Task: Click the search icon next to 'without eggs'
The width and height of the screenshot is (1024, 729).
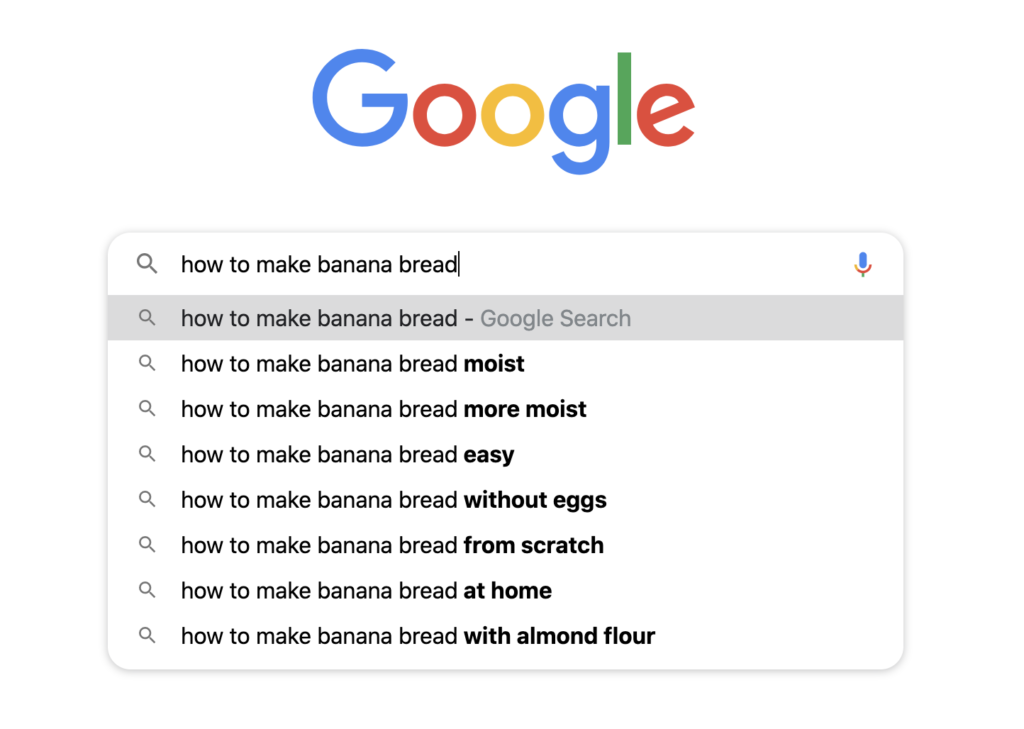Action: [x=147, y=500]
